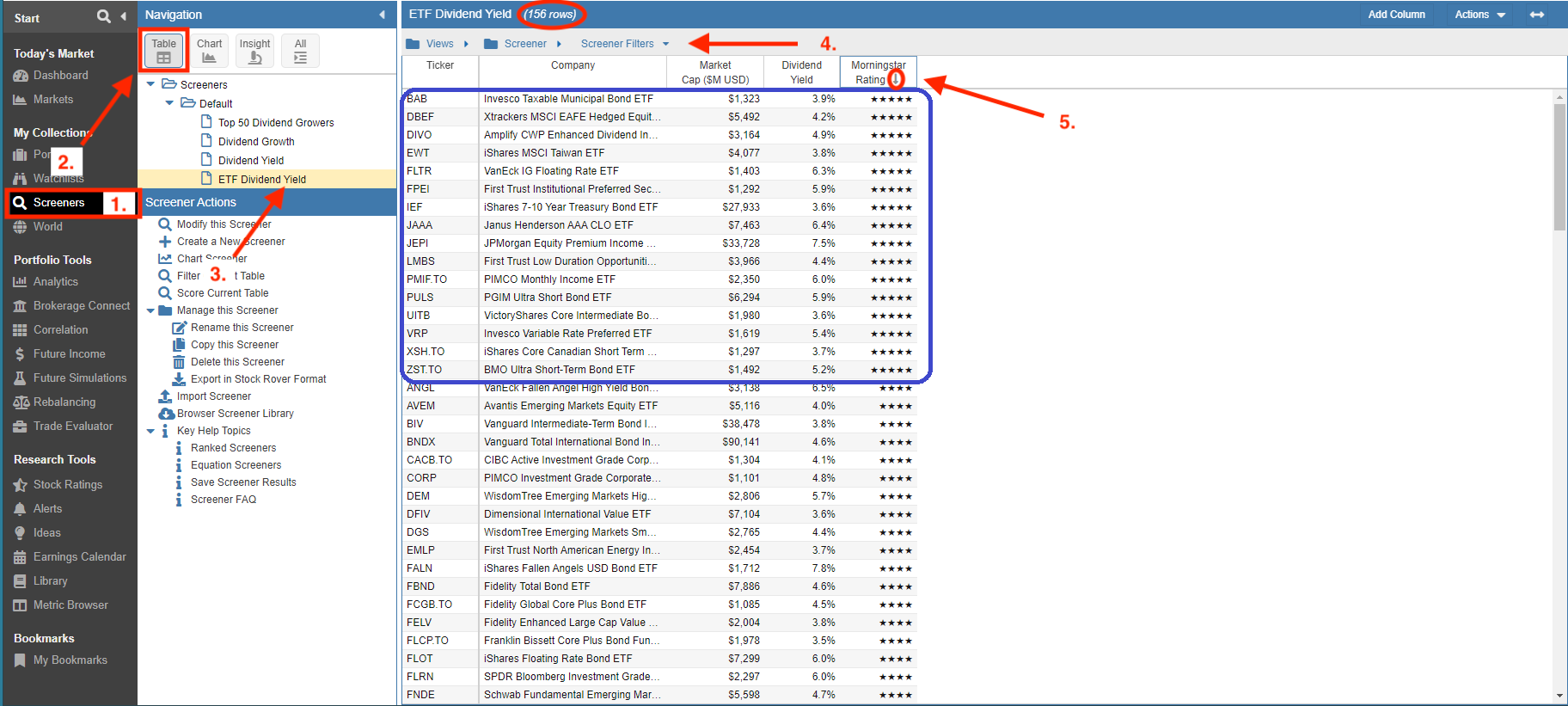This screenshot has height=706, width=1568.
Task: Click Score Current Table action
Action: 223,293
